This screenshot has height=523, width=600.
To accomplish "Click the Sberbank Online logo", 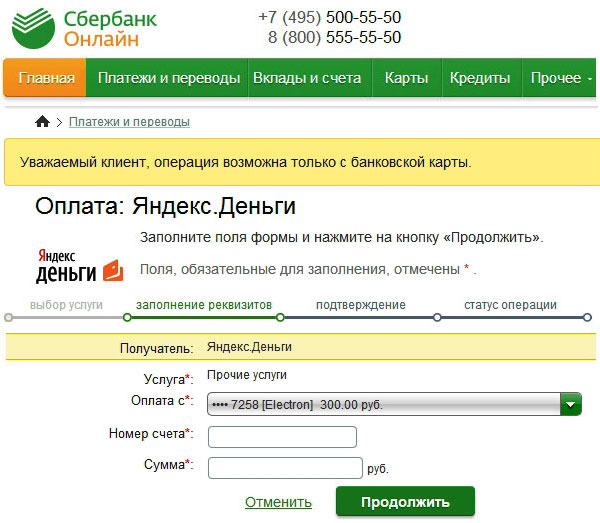I will pos(84,29).
